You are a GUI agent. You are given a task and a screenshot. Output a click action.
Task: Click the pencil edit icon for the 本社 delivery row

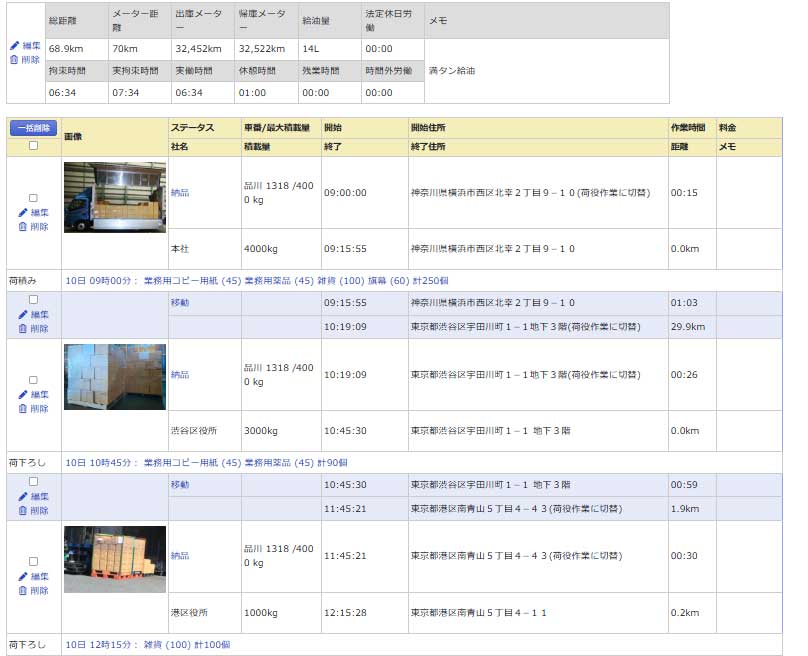click(23, 213)
